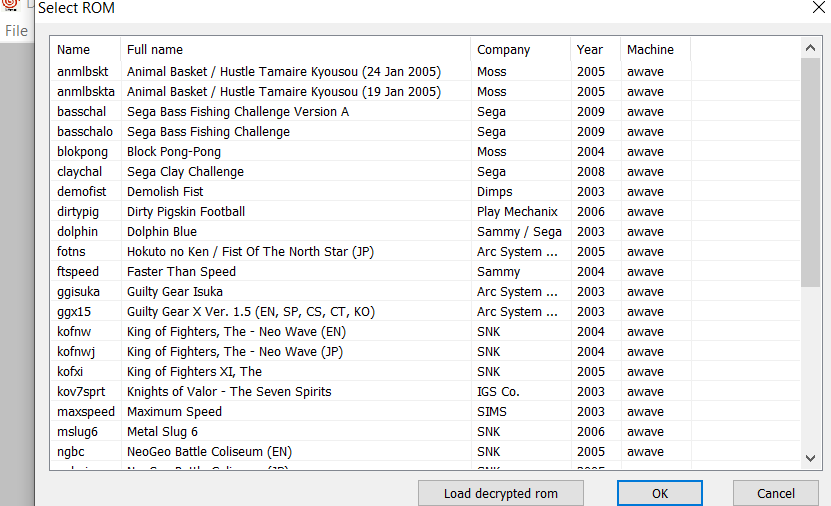Select Knights of Valor row
This screenshot has height=506, width=831.
[x=425, y=392]
